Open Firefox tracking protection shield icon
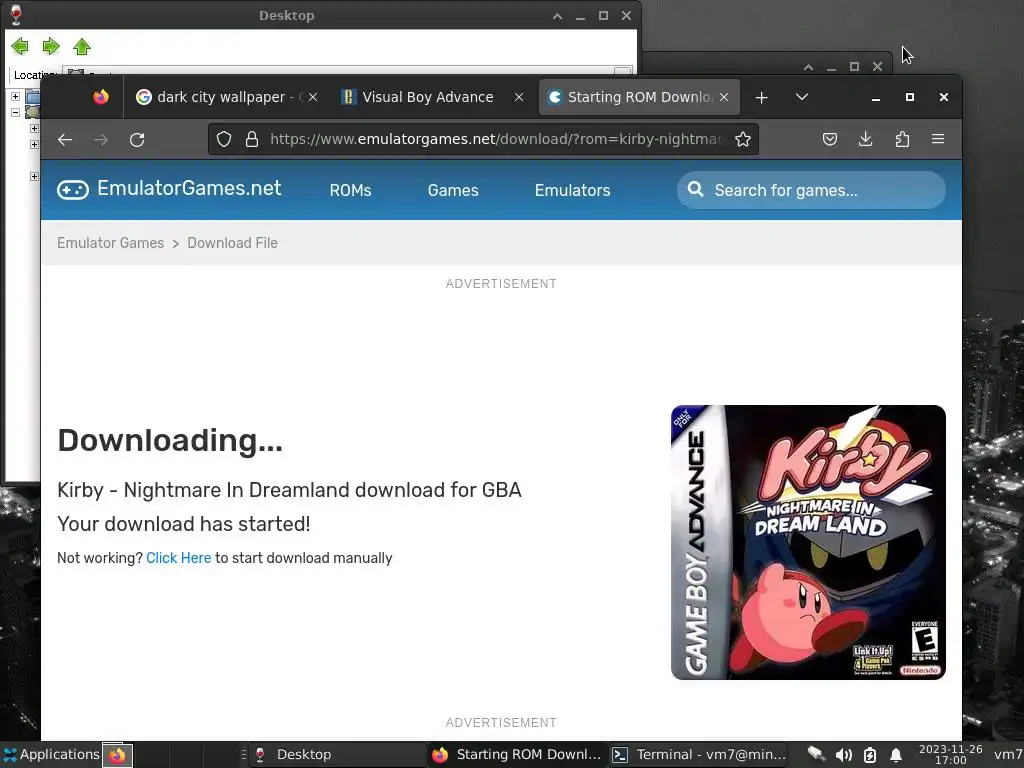Image resolution: width=1024 pixels, height=768 pixels. coord(224,139)
